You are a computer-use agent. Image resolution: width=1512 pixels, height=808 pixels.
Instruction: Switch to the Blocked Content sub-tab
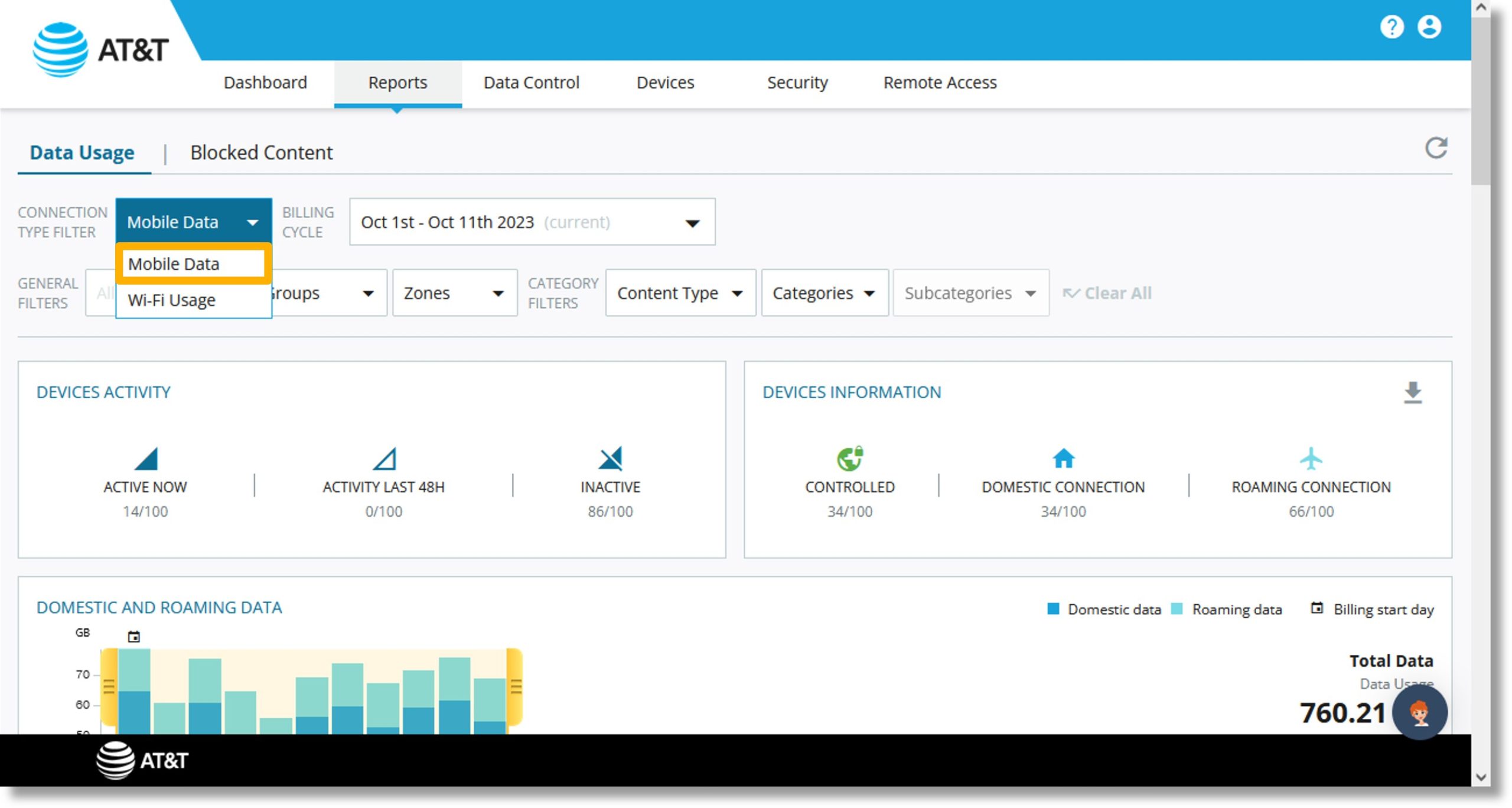pos(261,153)
